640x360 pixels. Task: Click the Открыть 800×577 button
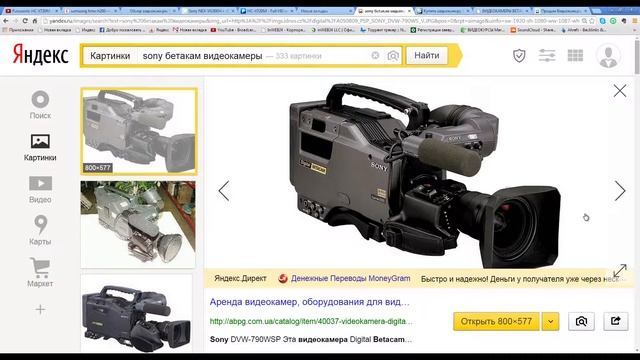496,321
